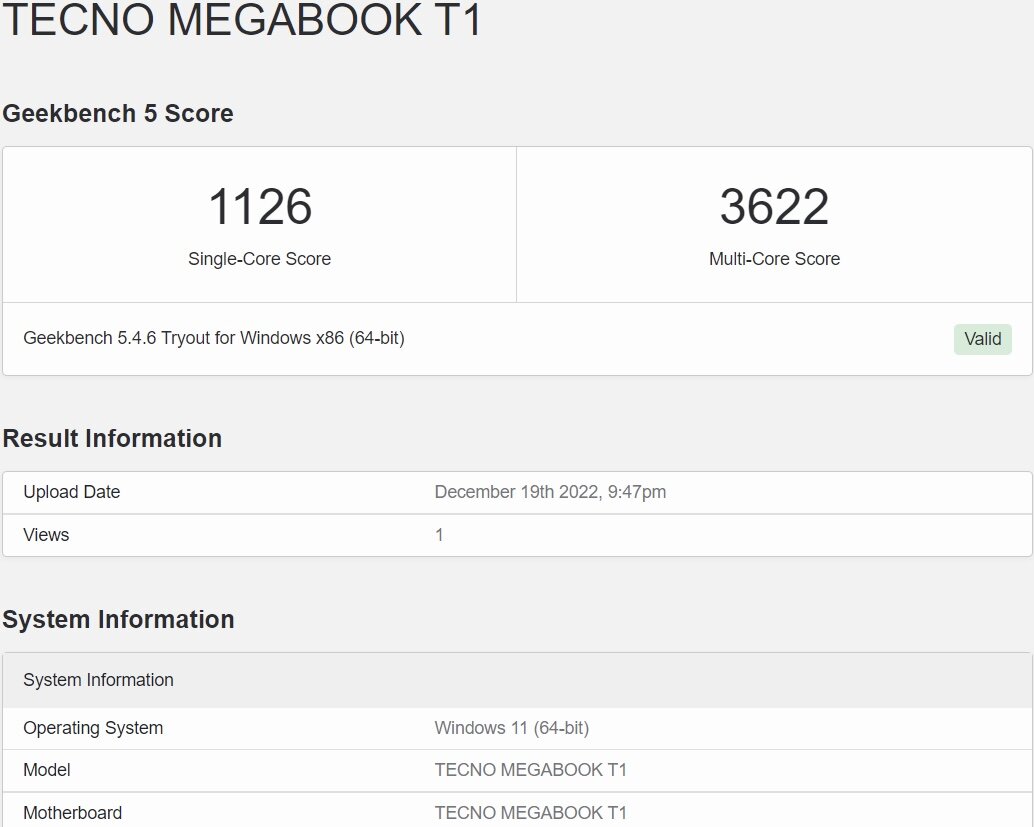Click the Motherboard row label
This screenshot has width=1034, height=827.
click(73, 812)
